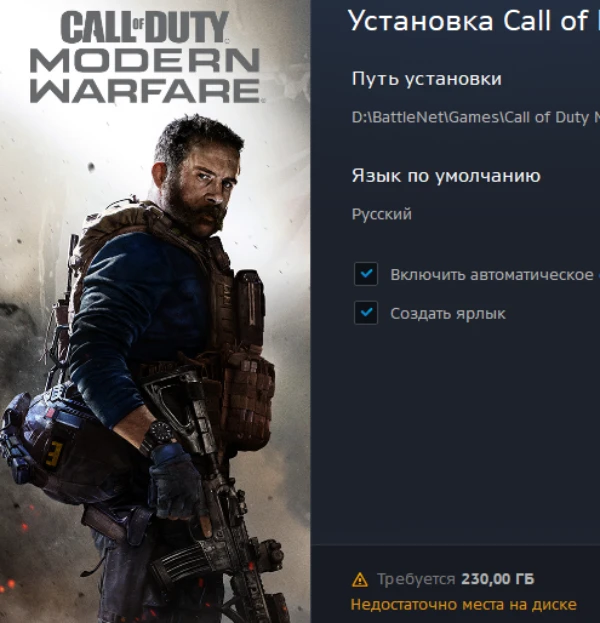600x623 pixels.
Task: Click the MODERN word in game logo
Action: 145,60
